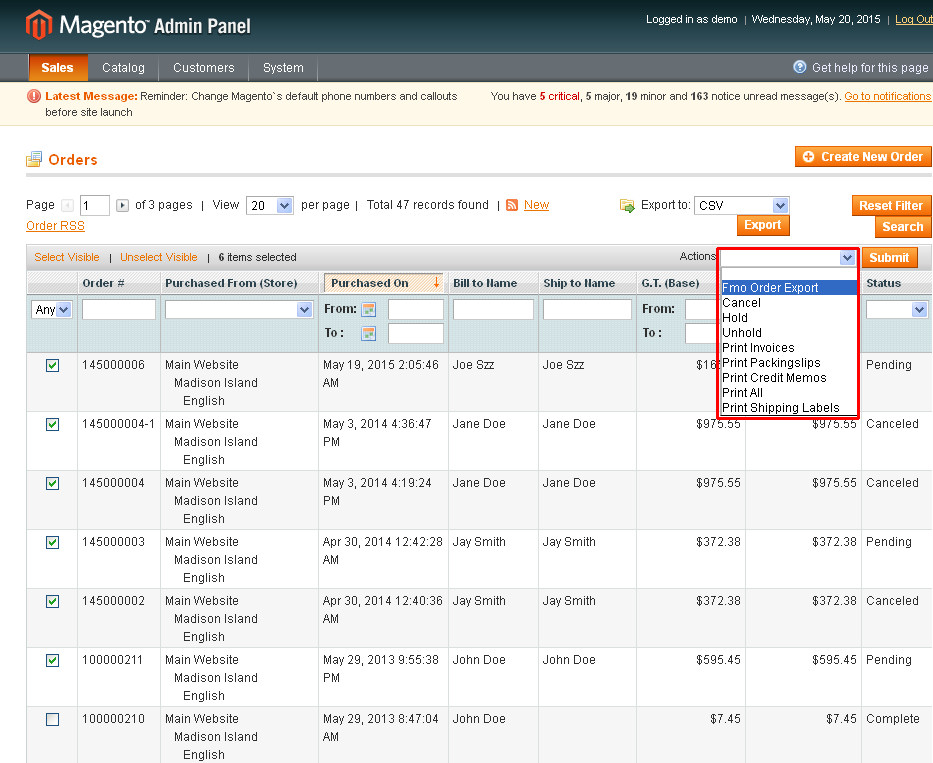Open the Customers menu

203,68
